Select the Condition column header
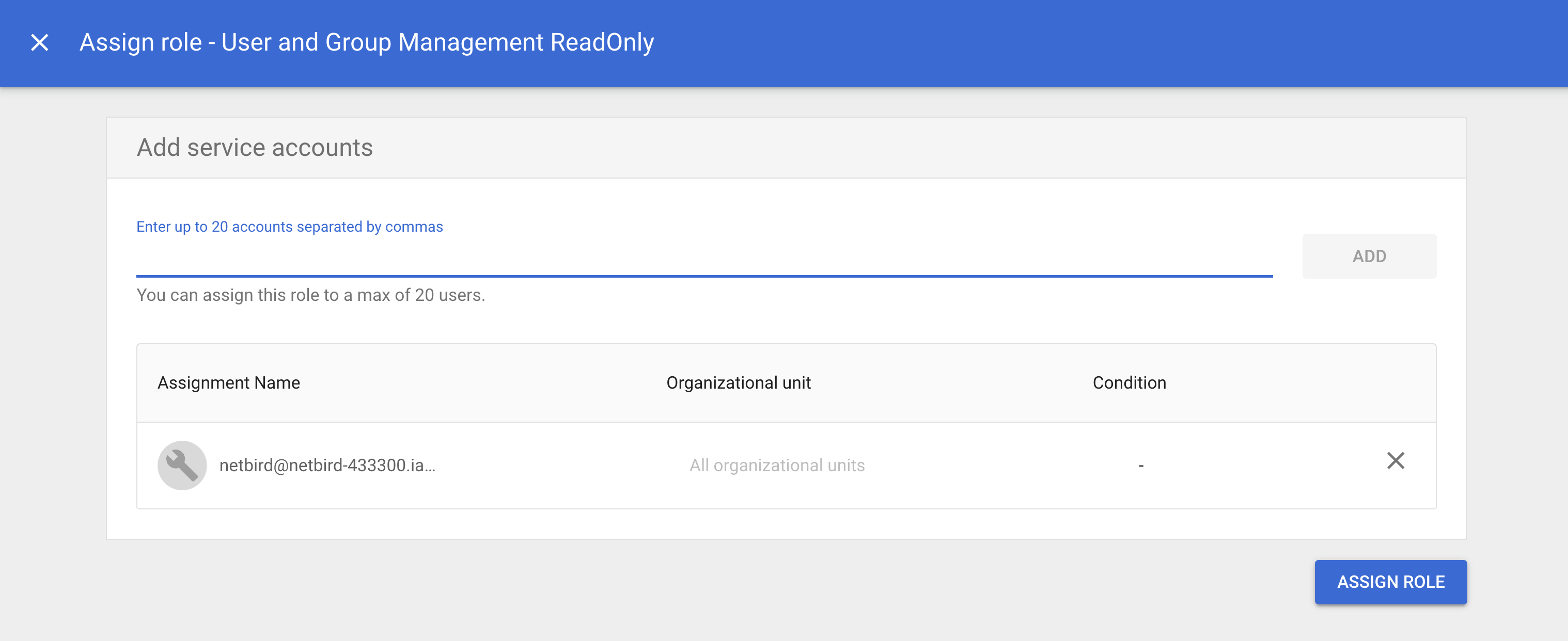 (x=1129, y=382)
